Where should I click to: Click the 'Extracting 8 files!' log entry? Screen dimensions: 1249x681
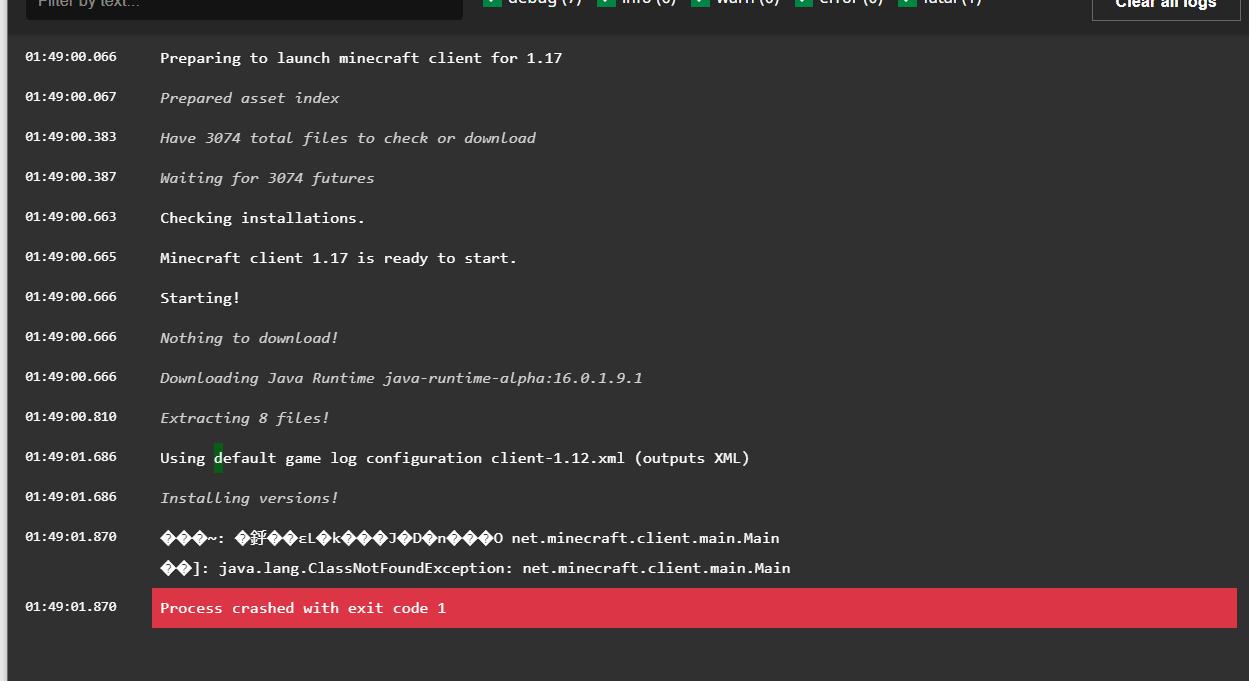click(x=245, y=418)
